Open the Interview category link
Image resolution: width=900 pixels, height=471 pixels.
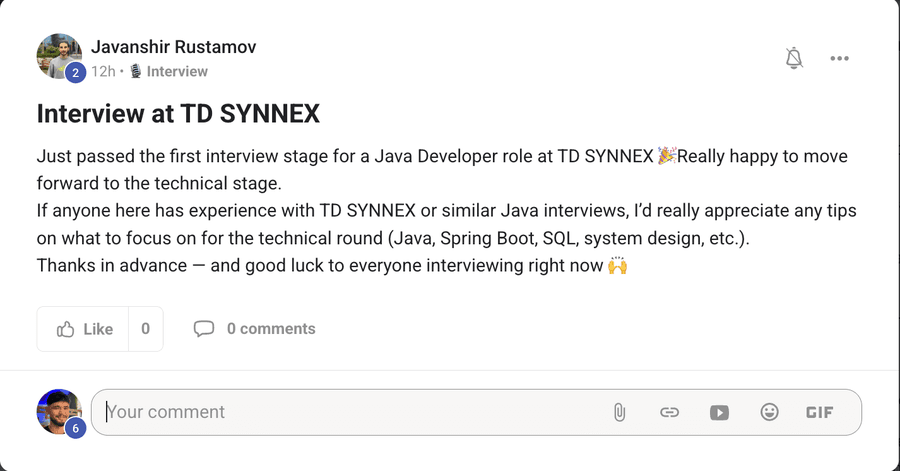point(177,71)
